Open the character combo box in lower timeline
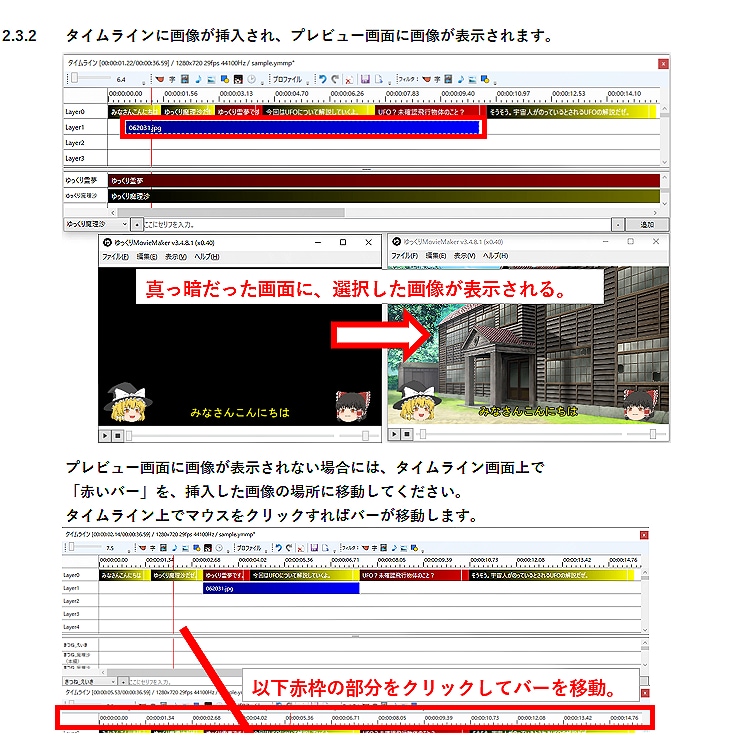750x750 pixels. click(89, 681)
